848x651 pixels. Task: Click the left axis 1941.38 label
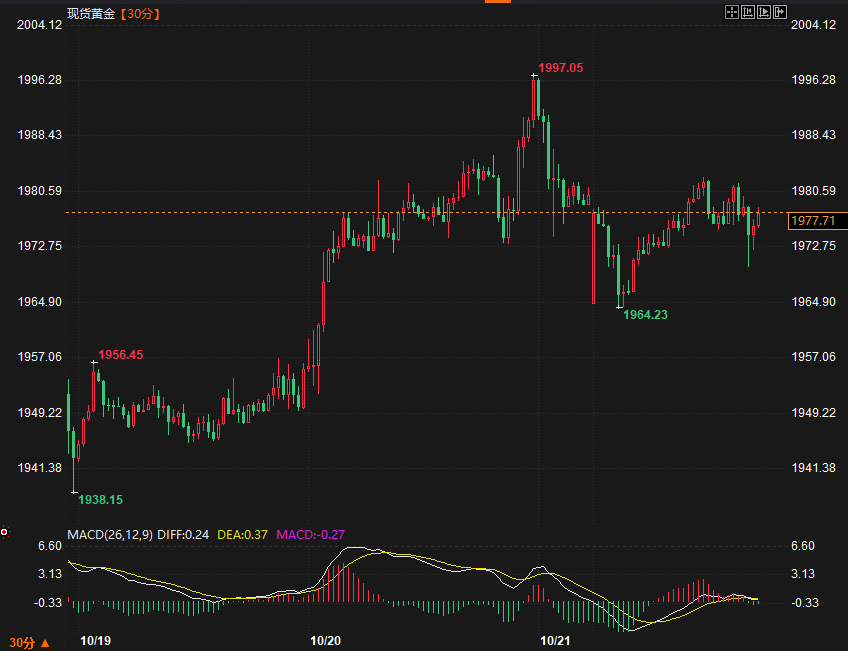[39, 468]
